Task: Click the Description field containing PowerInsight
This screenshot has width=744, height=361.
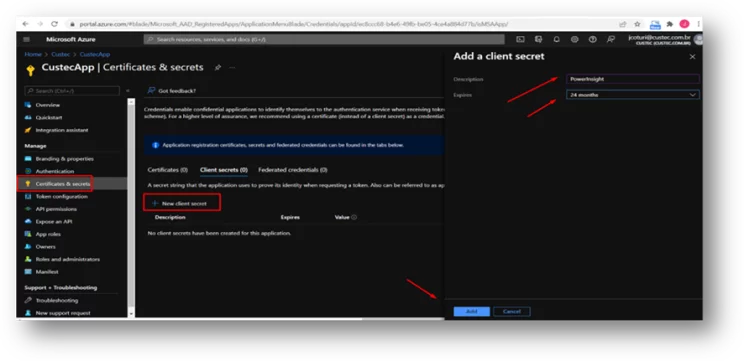Action: 632,79
